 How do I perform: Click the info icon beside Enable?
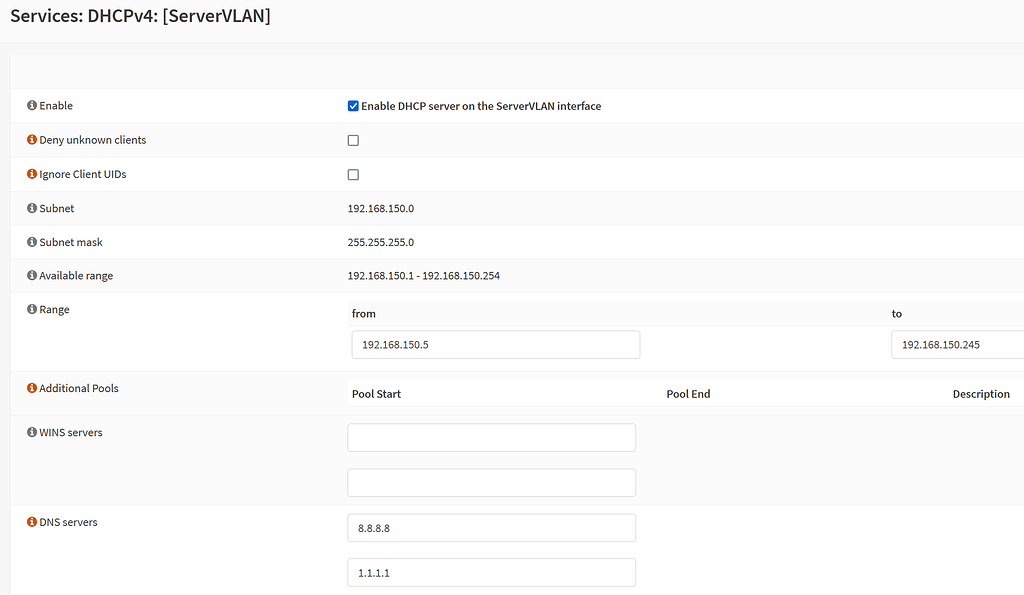point(32,106)
